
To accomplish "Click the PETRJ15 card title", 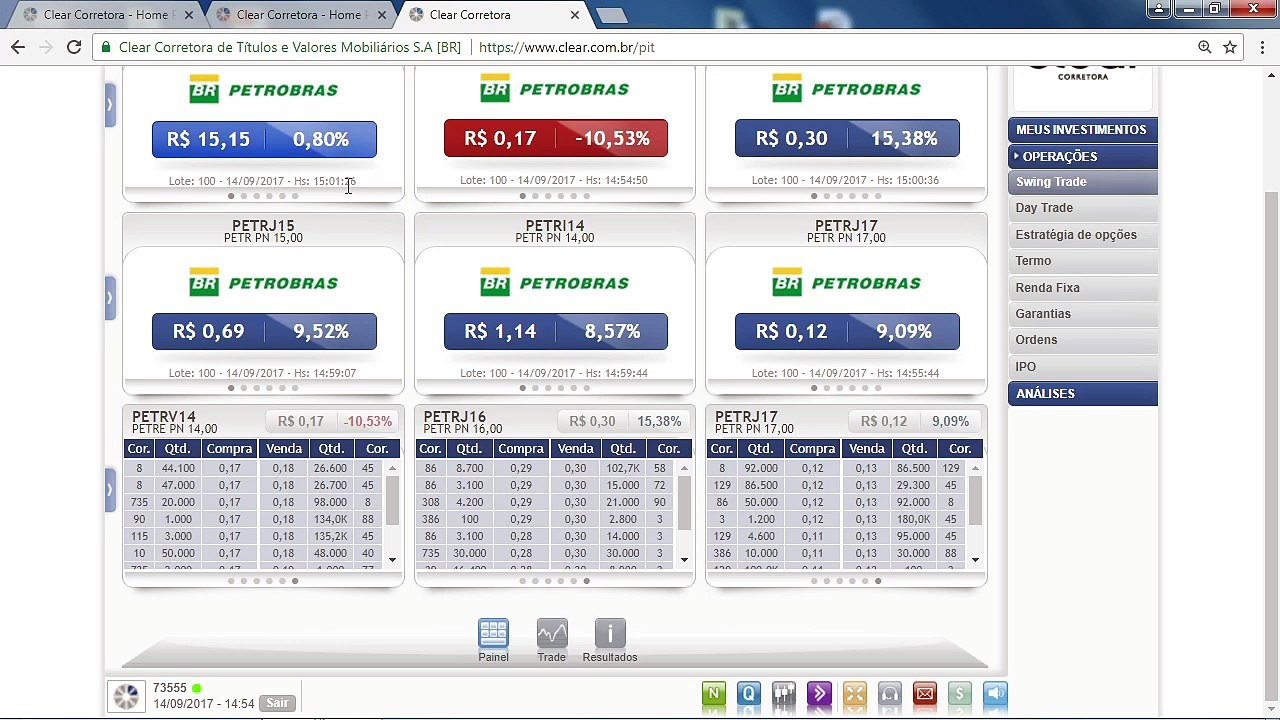I will click(263, 226).
